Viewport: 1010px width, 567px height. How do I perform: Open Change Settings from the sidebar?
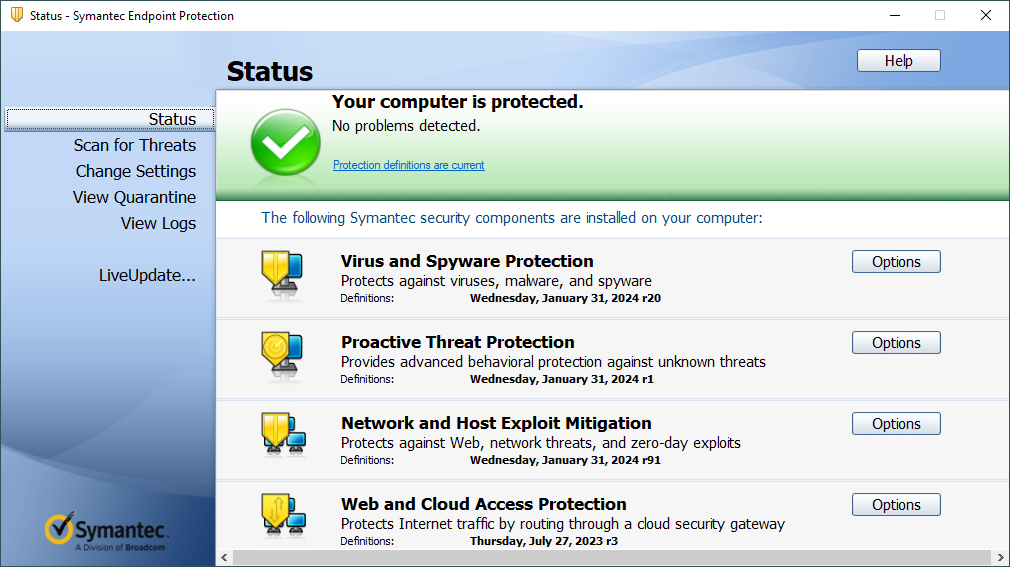(136, 171)
